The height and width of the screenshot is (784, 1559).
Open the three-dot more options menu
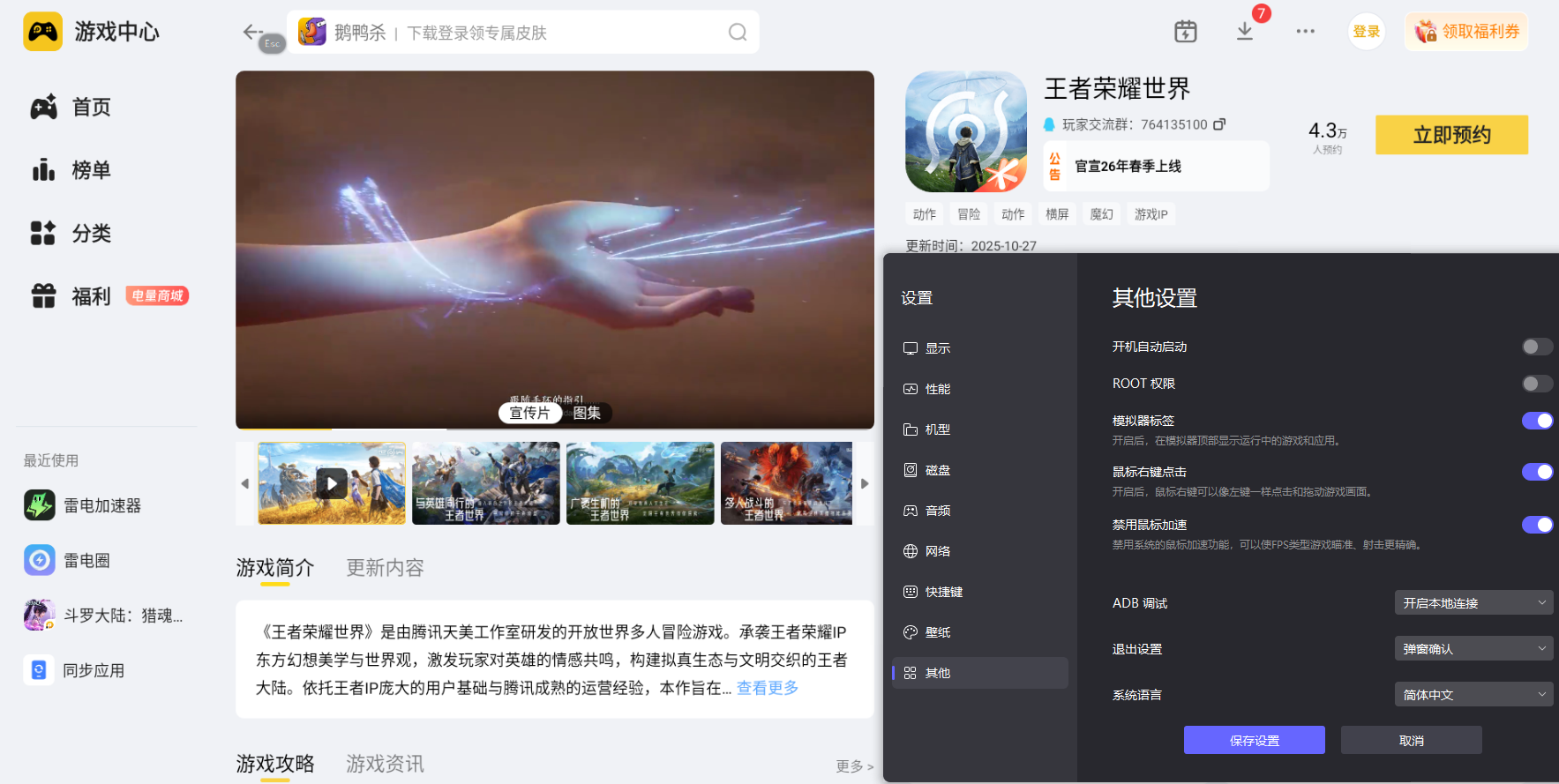[x=1305, y=32]
